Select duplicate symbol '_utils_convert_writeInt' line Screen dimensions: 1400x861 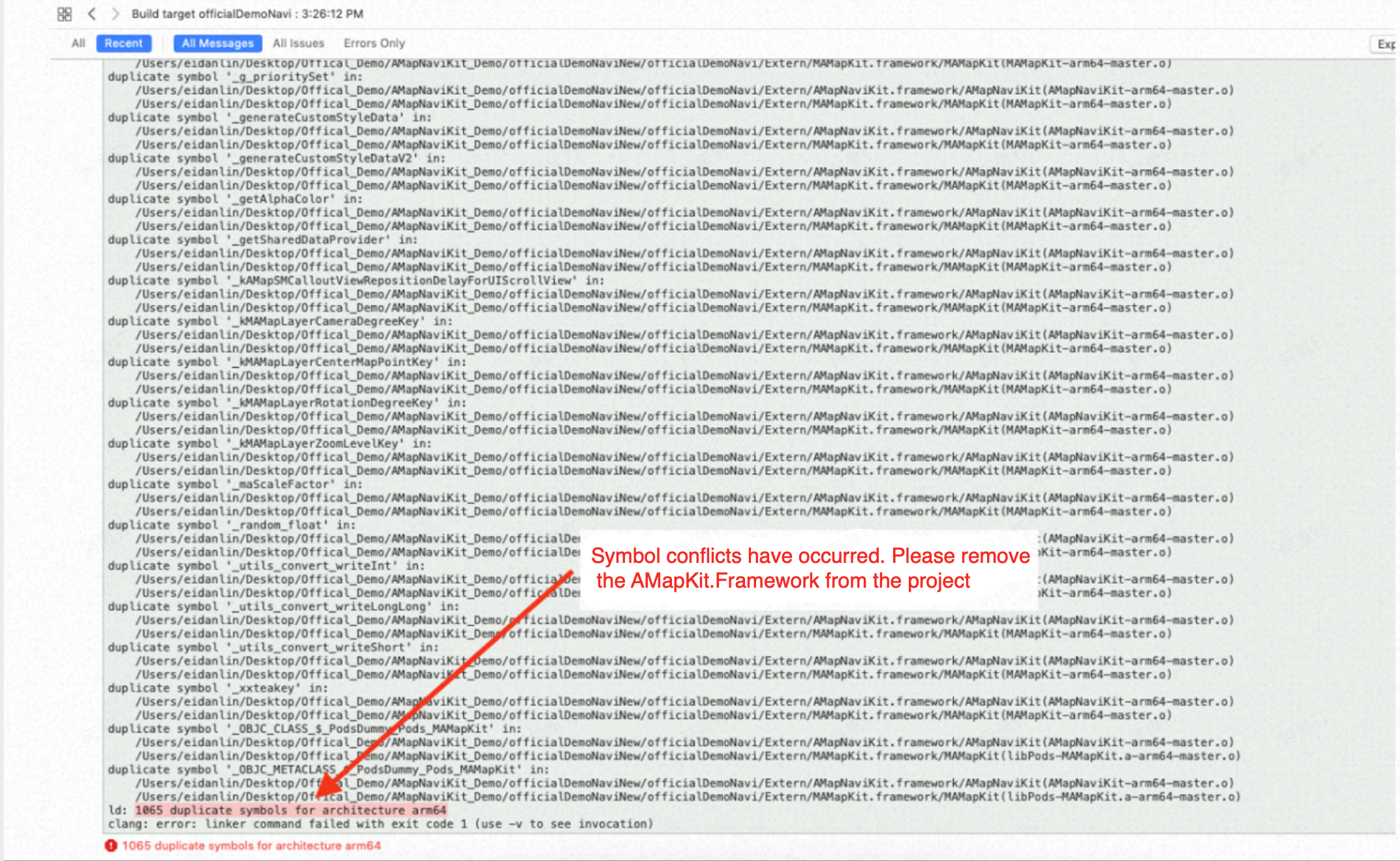(x=266, y=566)
